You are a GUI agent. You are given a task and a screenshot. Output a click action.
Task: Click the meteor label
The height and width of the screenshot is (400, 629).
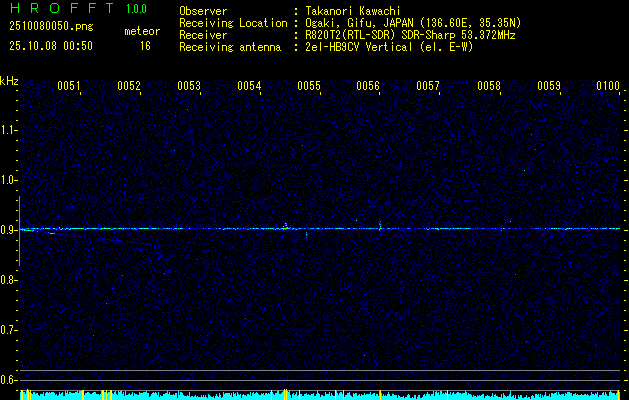click(x=142, y=31)
